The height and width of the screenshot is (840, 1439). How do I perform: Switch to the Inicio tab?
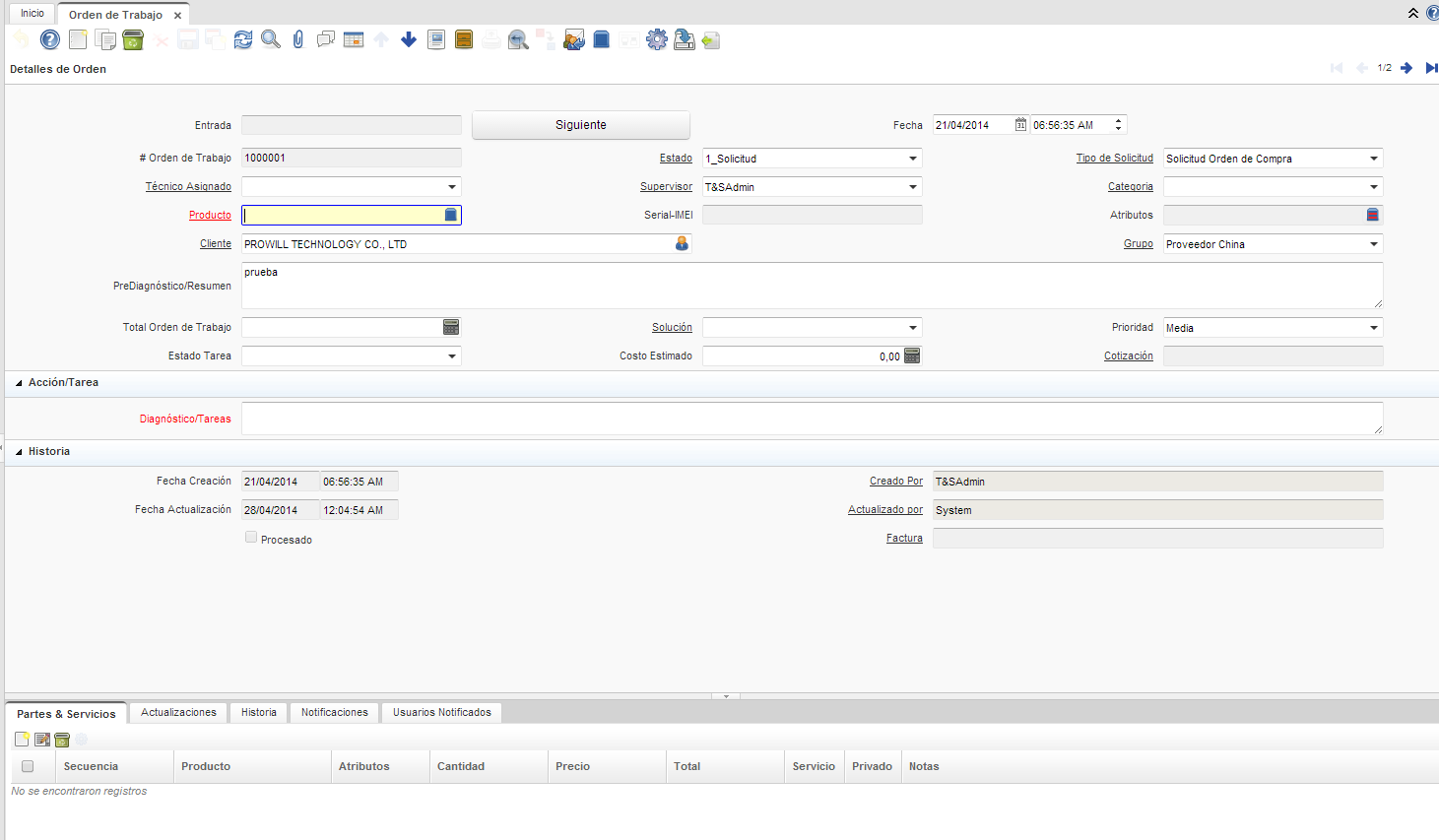click(33, 13)
